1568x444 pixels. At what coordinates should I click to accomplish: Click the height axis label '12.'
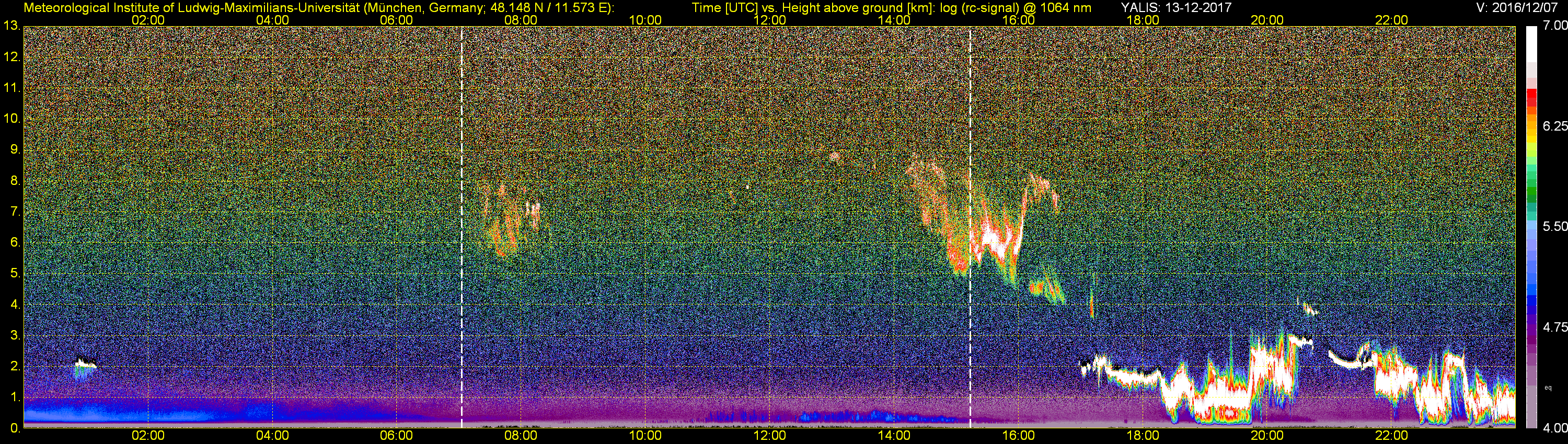pyautogui.click(x=11, y=57)
